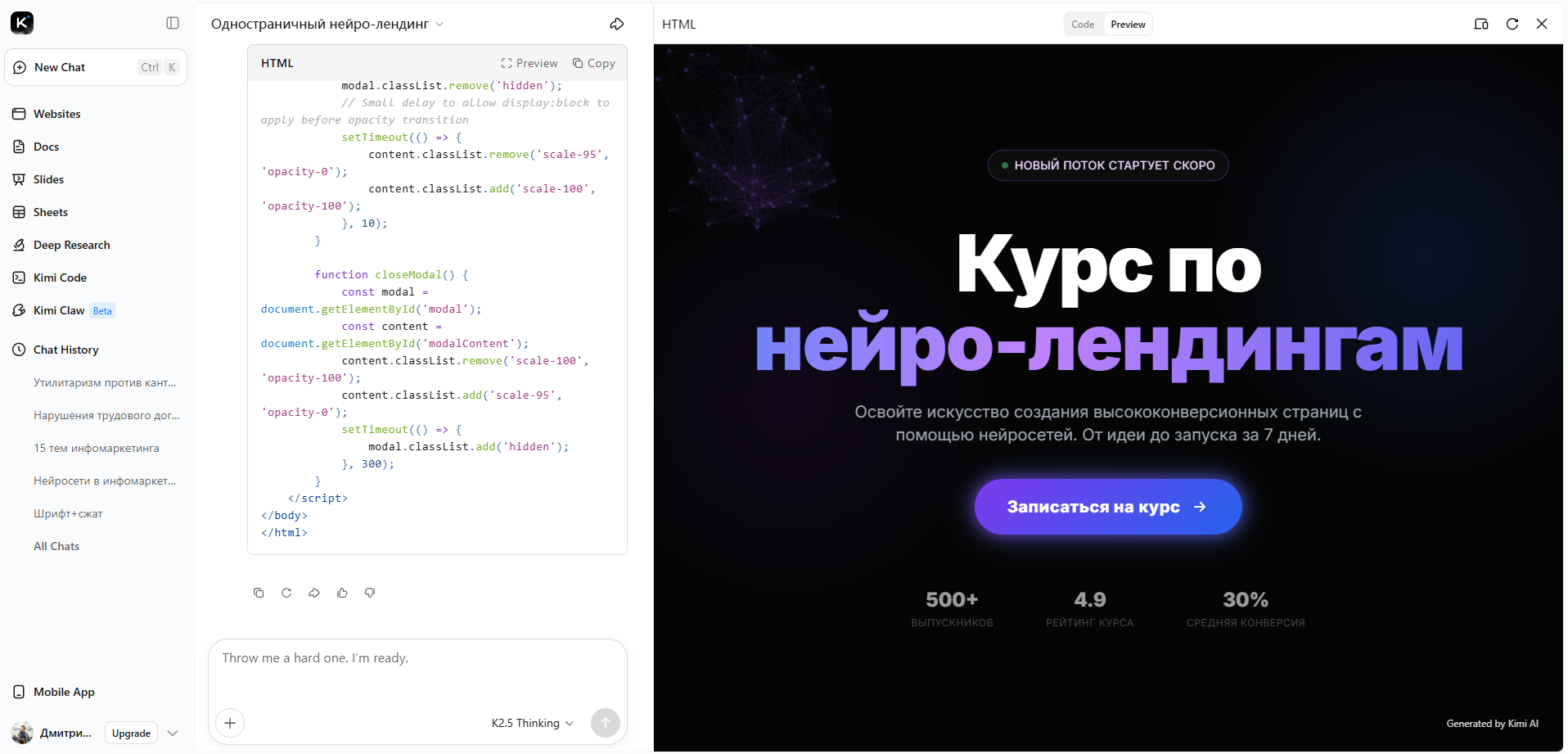
Task: Attach a file using the plus icon
Action: 230,723
